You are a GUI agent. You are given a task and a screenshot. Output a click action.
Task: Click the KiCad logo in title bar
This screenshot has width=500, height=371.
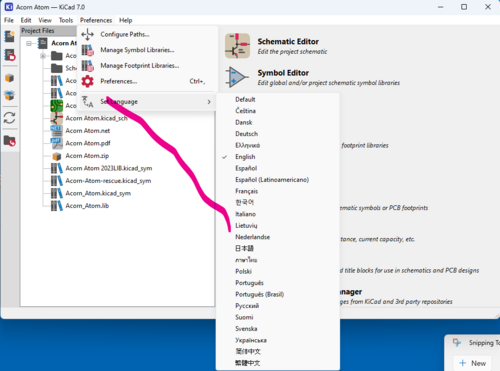[9, 7]
